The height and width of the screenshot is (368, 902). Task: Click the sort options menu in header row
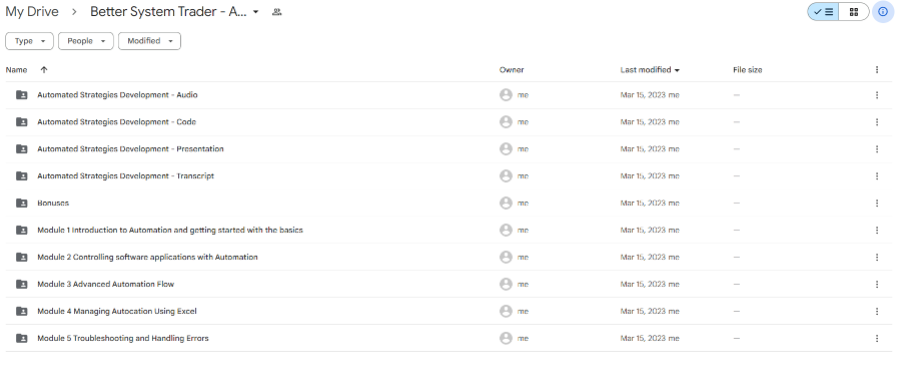pyautogui.click(x=877, y=70)
